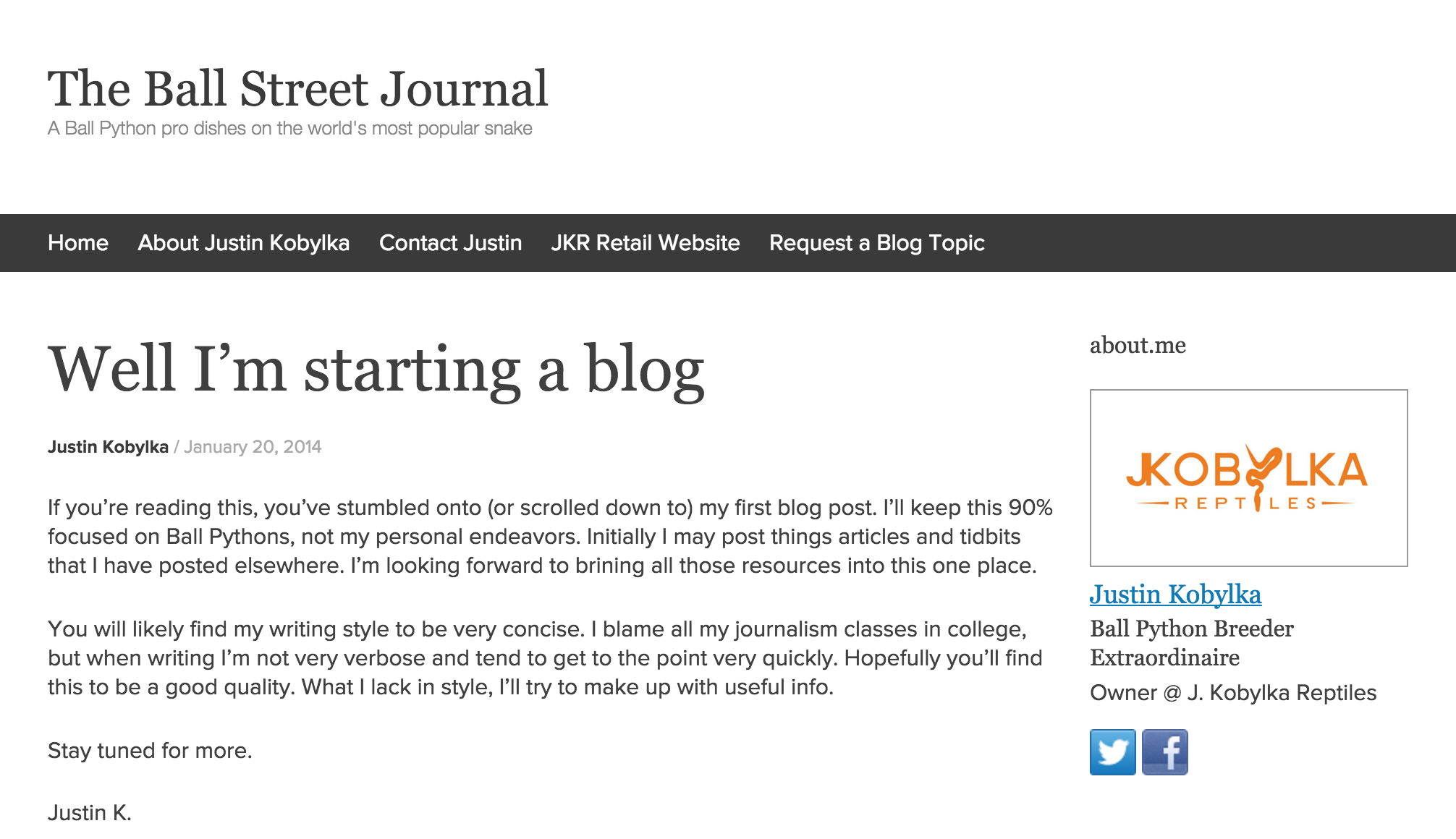This screenshot has height=839, width=1456.
Task: Visit the JKR Retail Website link
Action: 646,243
